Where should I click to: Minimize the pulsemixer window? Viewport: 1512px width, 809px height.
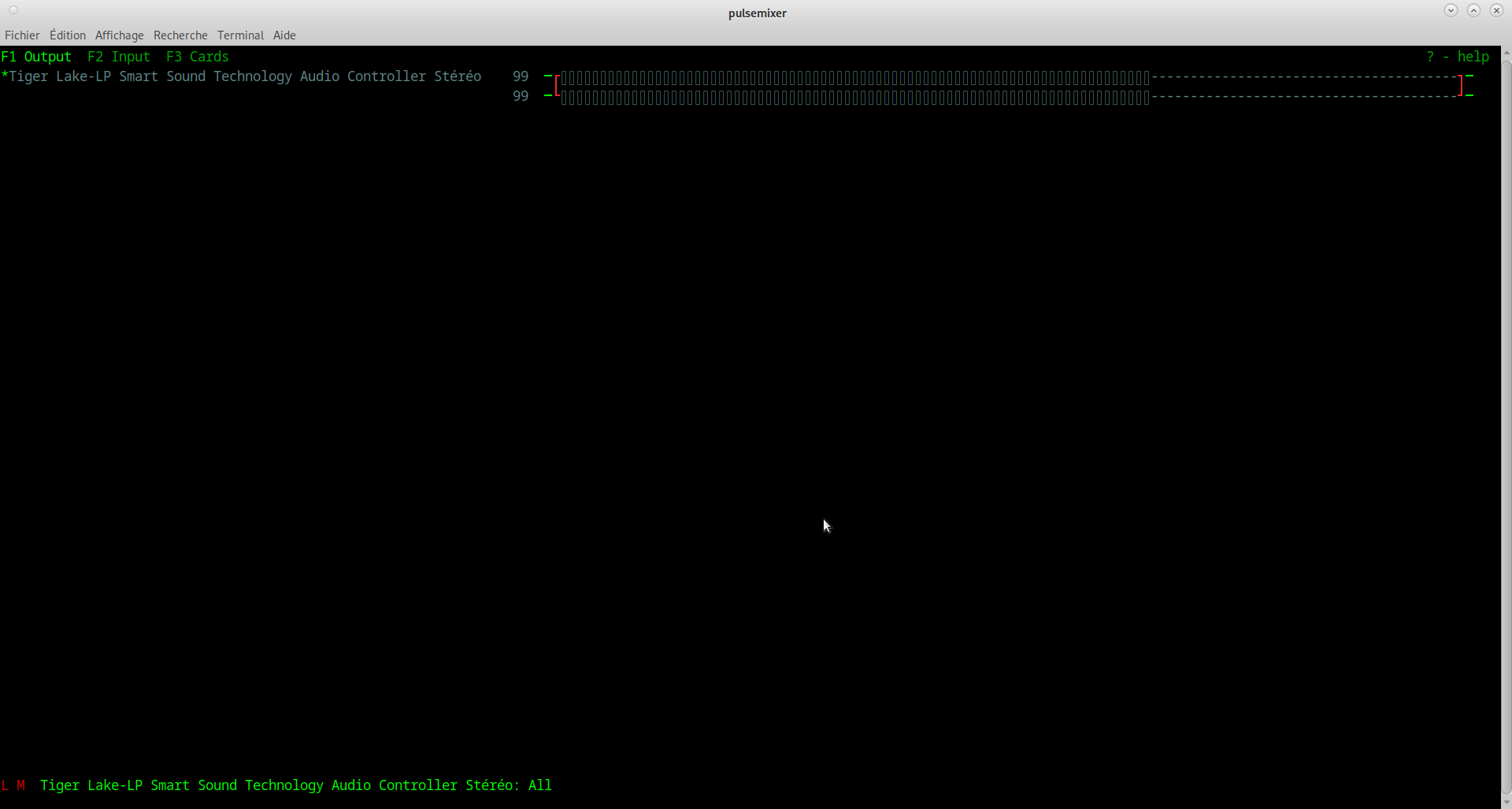1451,10
